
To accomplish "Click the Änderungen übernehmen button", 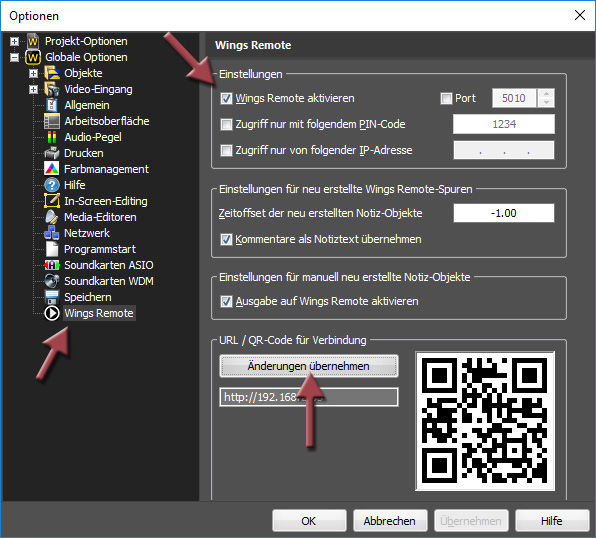I will (x=309, y=366).
